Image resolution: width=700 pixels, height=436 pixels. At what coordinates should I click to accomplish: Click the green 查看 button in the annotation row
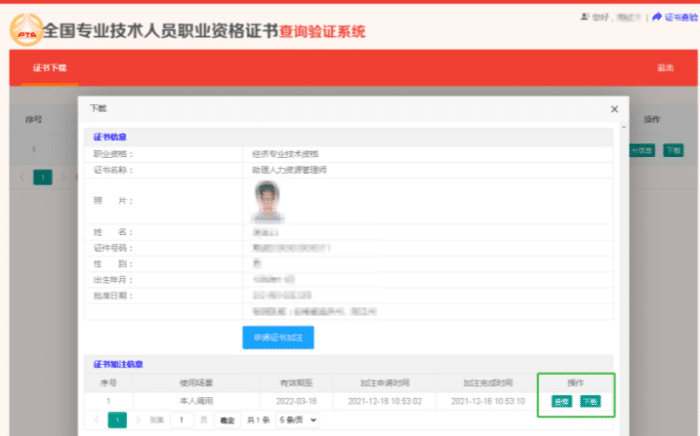coord(562,401)
